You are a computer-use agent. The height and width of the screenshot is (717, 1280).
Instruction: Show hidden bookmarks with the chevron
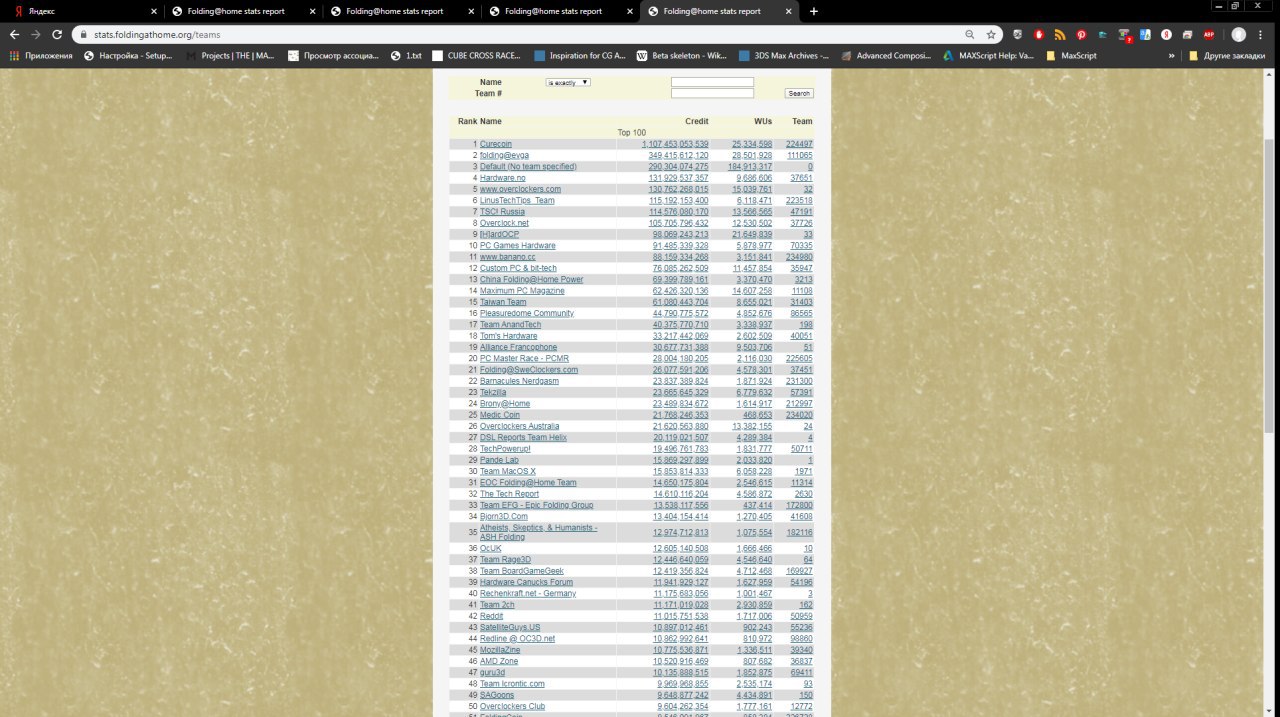point(1171,56)
